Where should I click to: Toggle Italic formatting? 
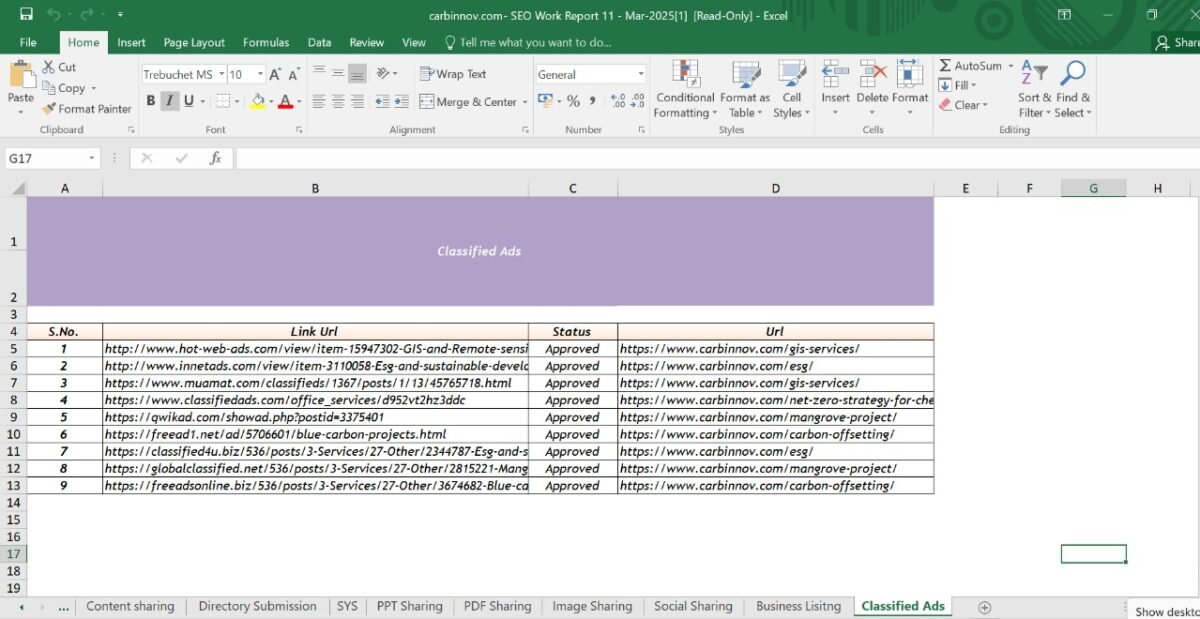point(169,101)
